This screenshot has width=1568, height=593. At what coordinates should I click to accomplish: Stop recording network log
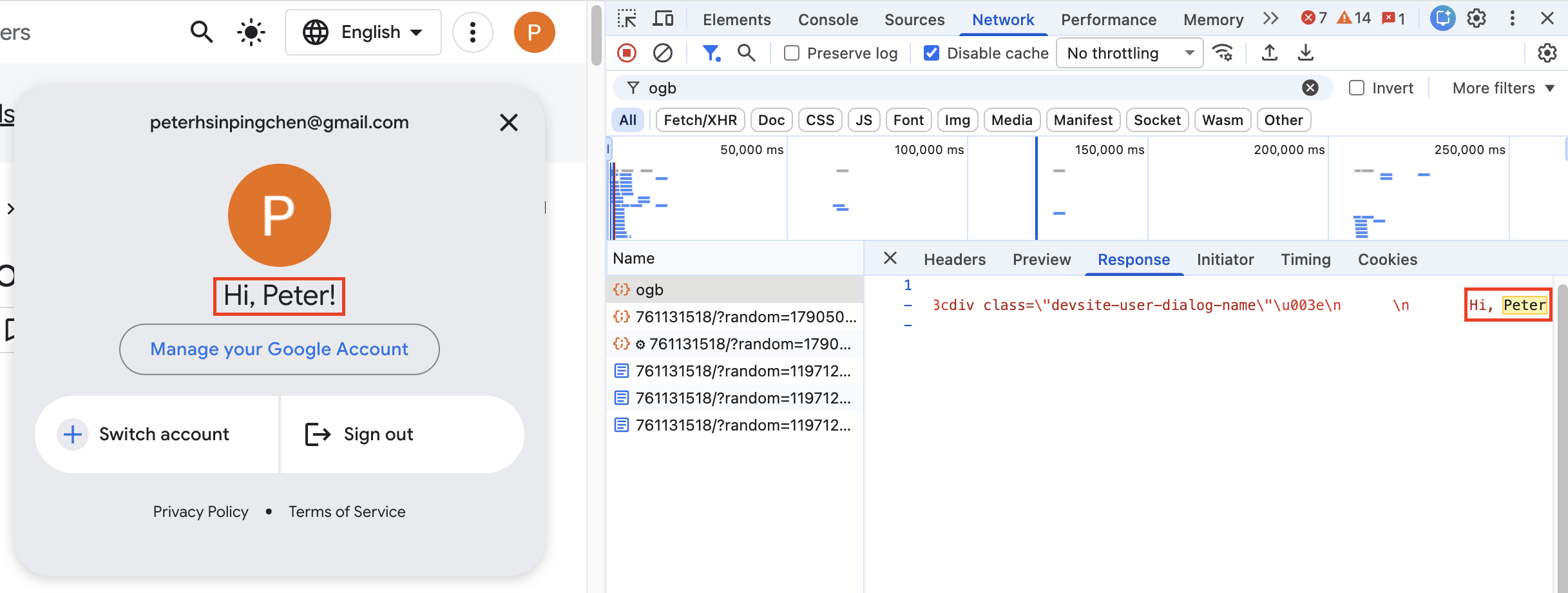click(627, 53)
